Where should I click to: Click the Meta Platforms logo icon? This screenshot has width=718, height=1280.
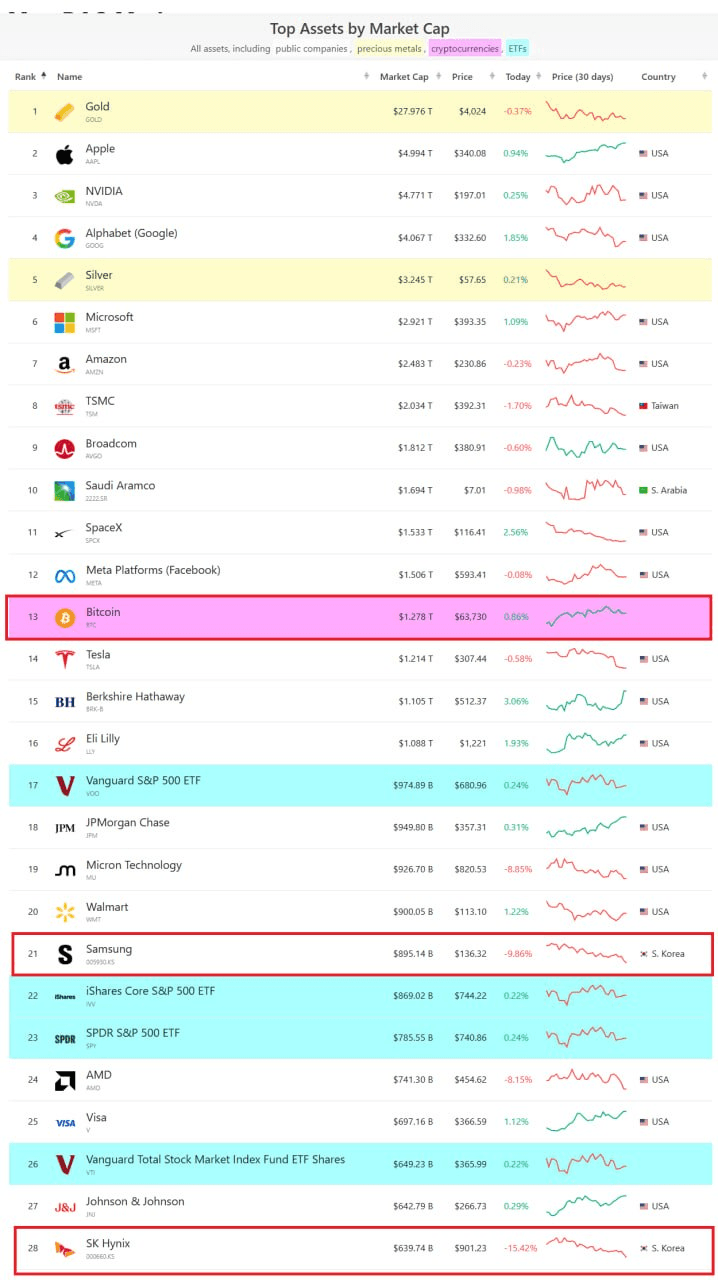65,575
